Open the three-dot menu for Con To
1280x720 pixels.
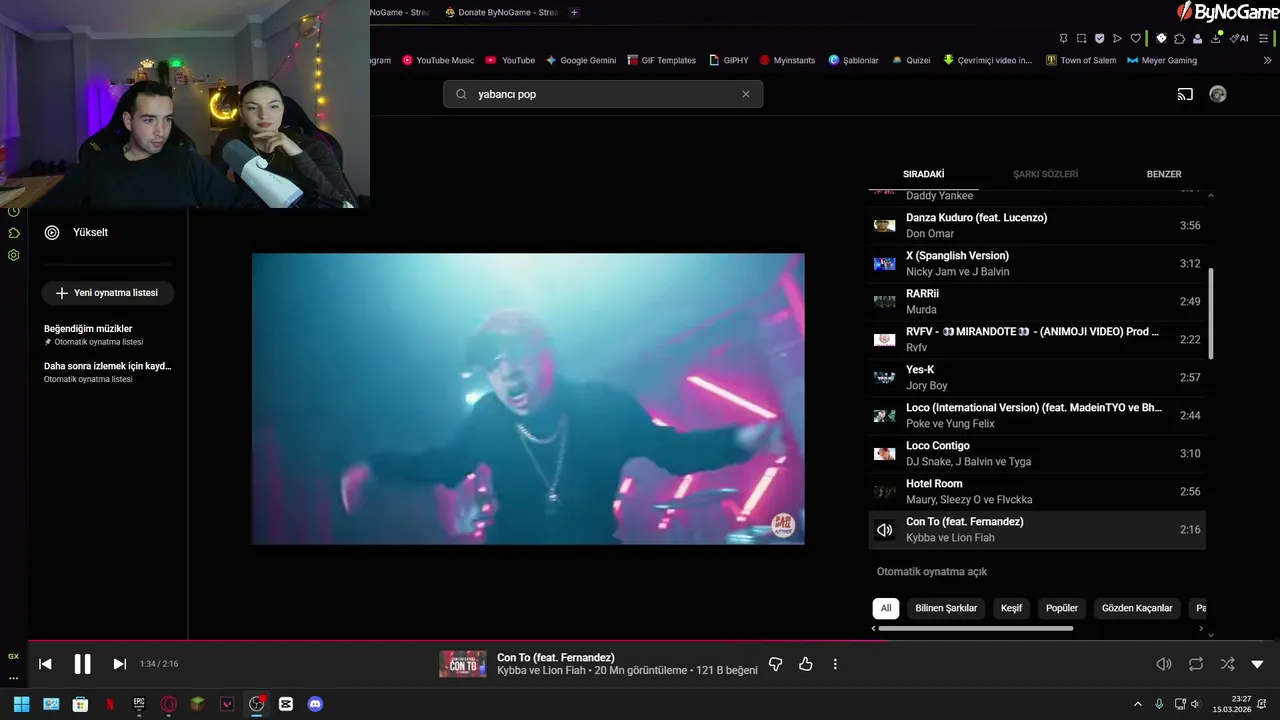point(835,664)
